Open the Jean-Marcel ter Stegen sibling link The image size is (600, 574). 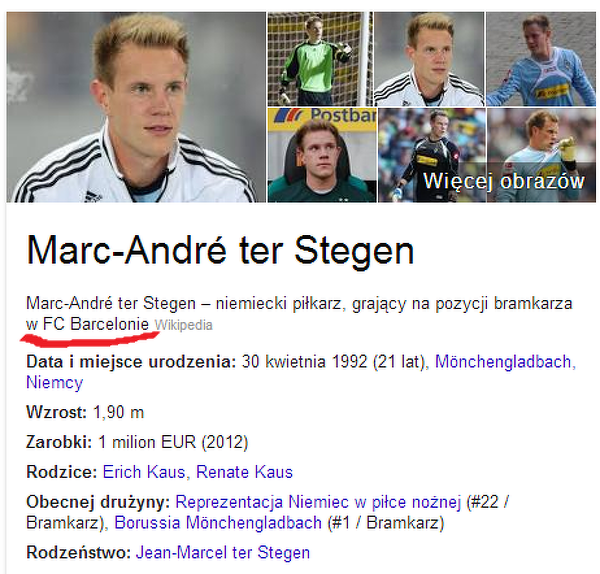223,553
